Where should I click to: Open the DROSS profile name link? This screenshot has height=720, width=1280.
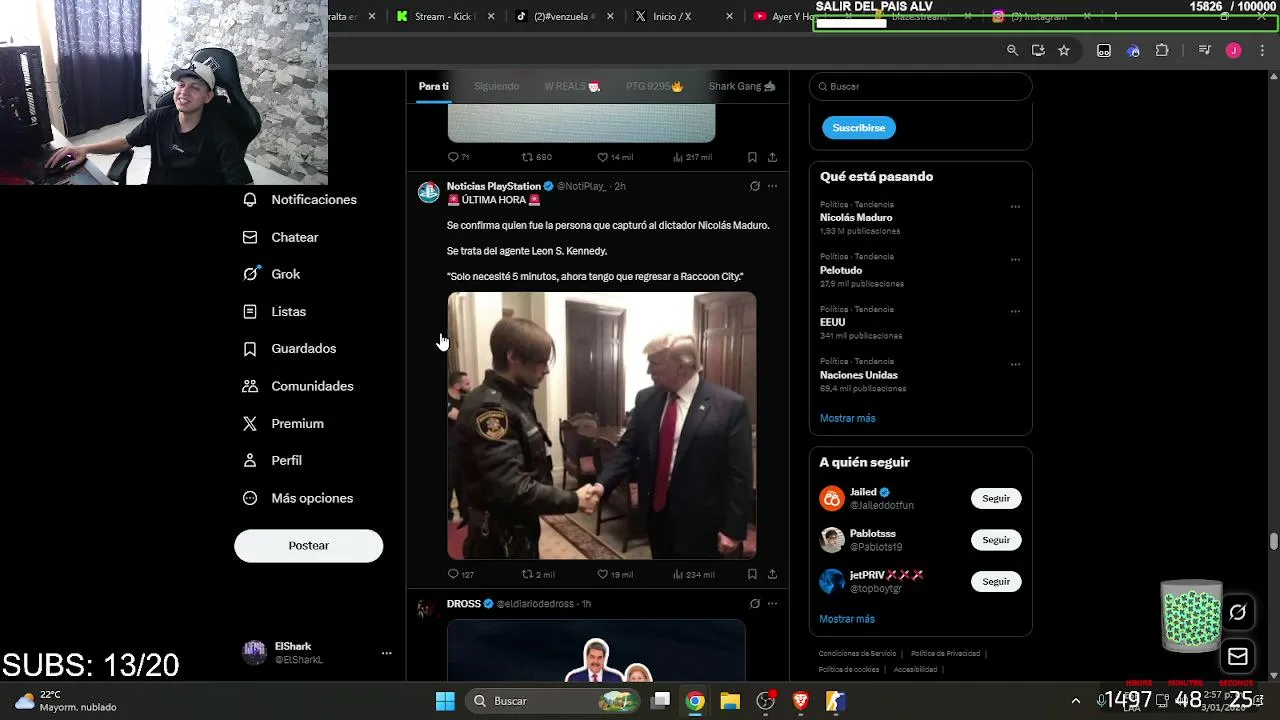coord(464,604)
